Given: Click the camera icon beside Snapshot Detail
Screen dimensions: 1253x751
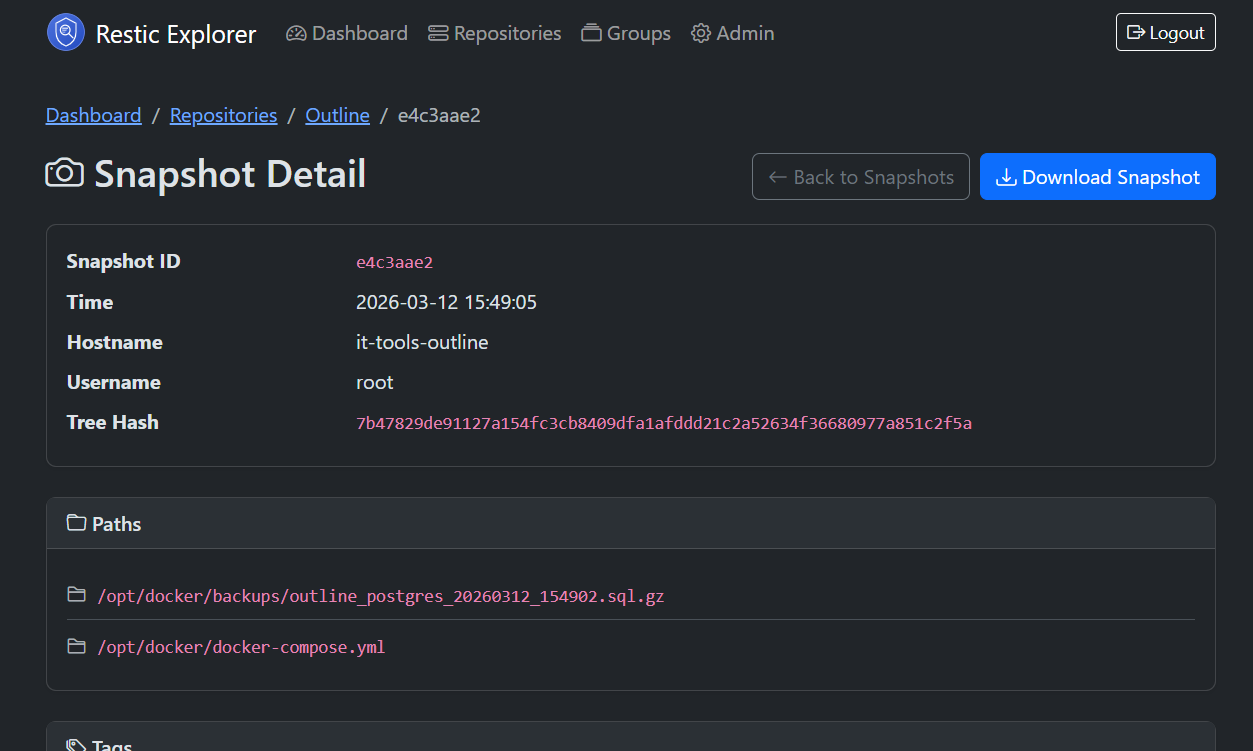Looking at the screenshot, I should 65,173.
